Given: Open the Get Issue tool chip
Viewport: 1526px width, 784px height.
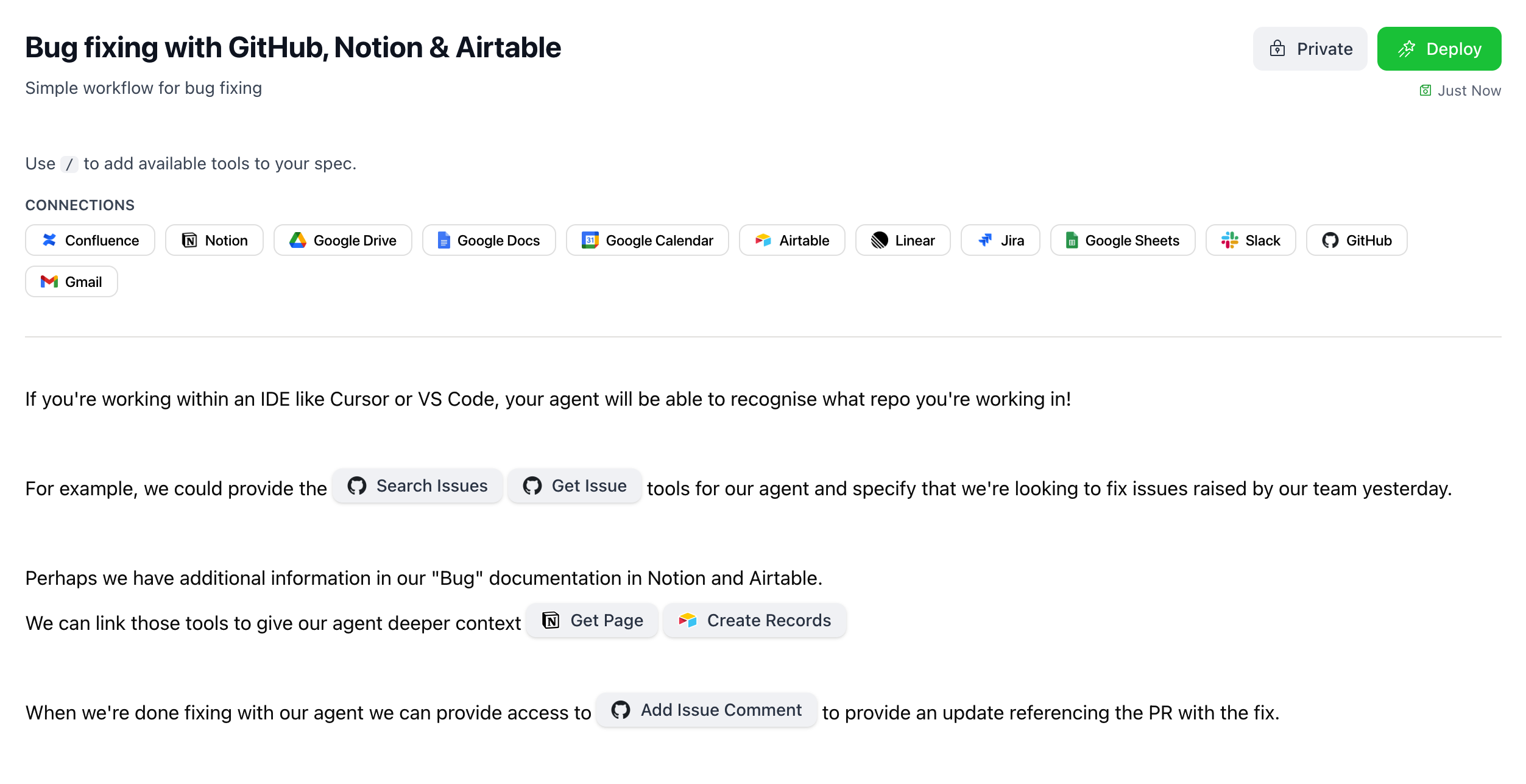Looking at the screenshot, I should [x=574, y=486].
